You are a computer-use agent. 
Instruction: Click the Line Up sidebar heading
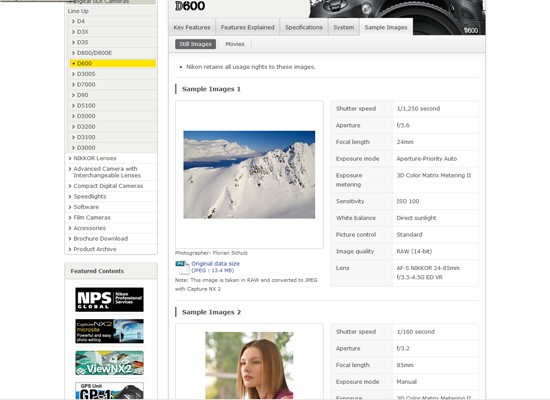[78, 11]
